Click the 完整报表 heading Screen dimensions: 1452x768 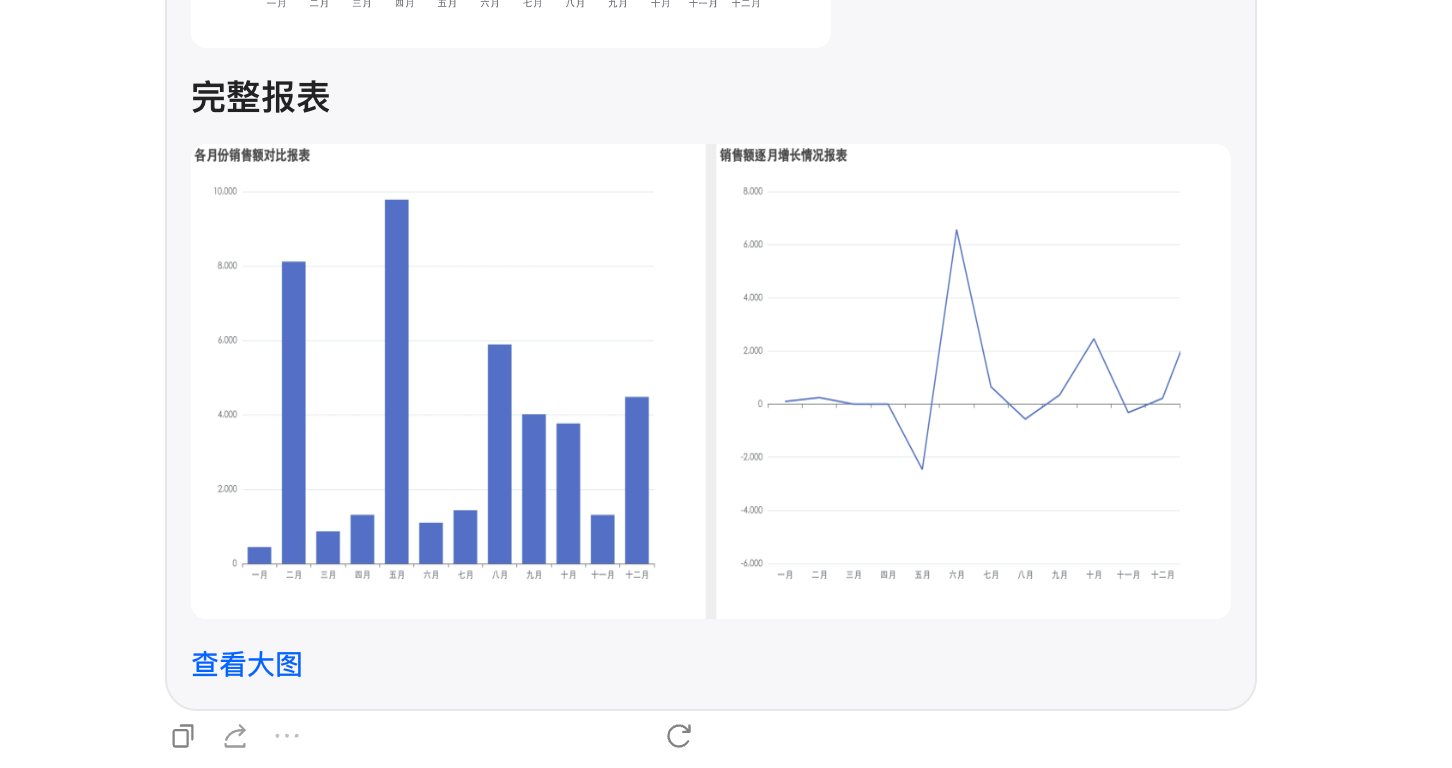click(x=260, y=98)
